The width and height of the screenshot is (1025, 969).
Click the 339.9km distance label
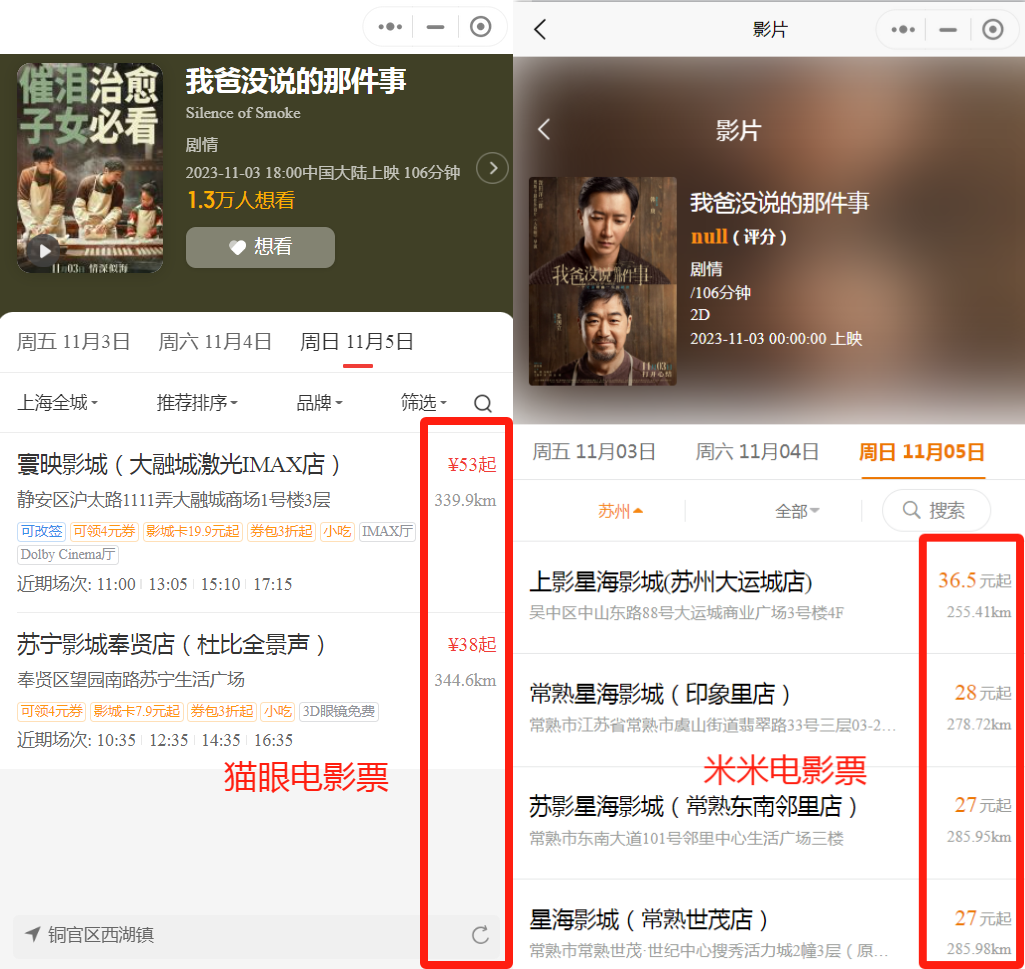point(465,500)
